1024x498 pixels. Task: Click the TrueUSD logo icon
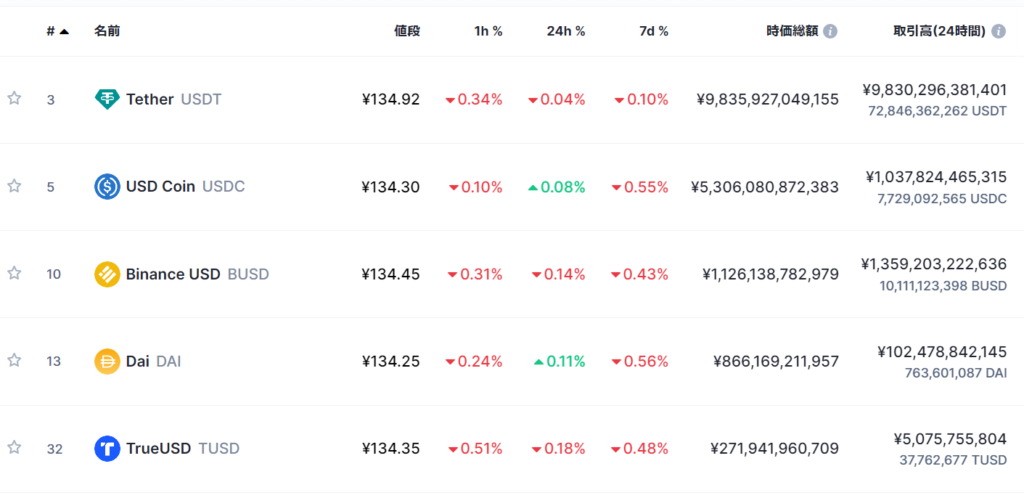[x=107, y=448]
